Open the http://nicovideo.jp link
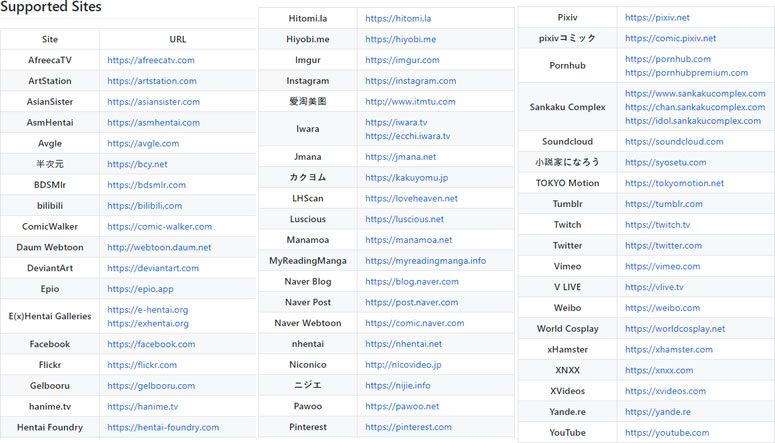The height and width of the screenshot is (443, 775). 403,364
